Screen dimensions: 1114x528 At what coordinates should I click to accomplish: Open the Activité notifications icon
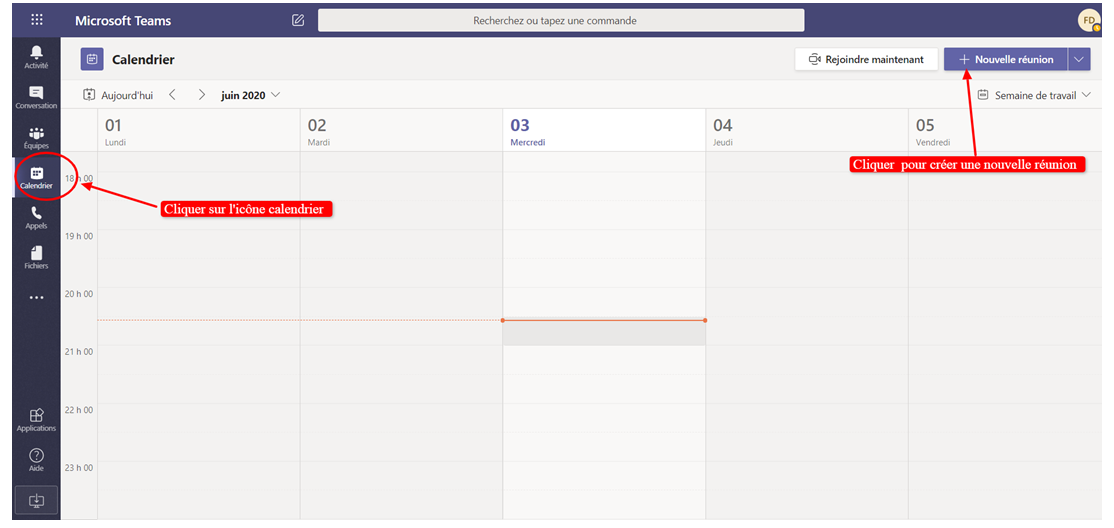pos(37,56)
